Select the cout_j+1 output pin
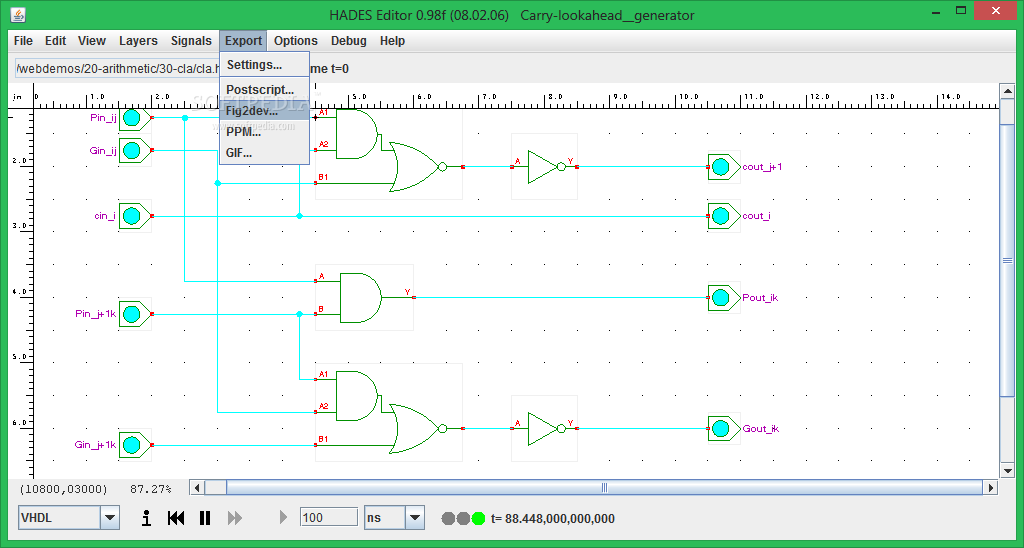This screenshot has height=548, width=1024. tap(721, 167)
